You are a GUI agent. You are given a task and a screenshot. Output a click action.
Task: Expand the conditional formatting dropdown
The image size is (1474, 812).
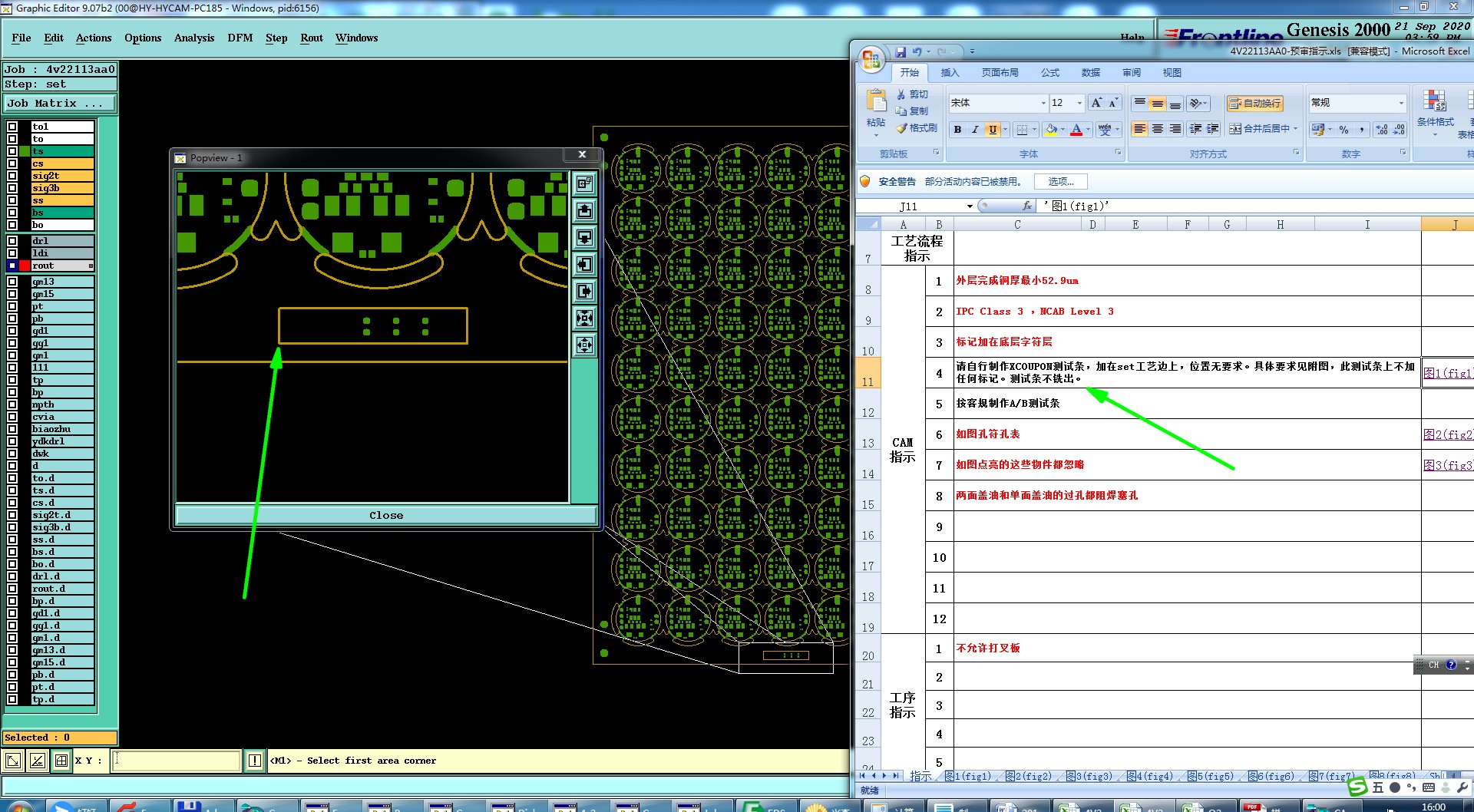click(1435, 134)
